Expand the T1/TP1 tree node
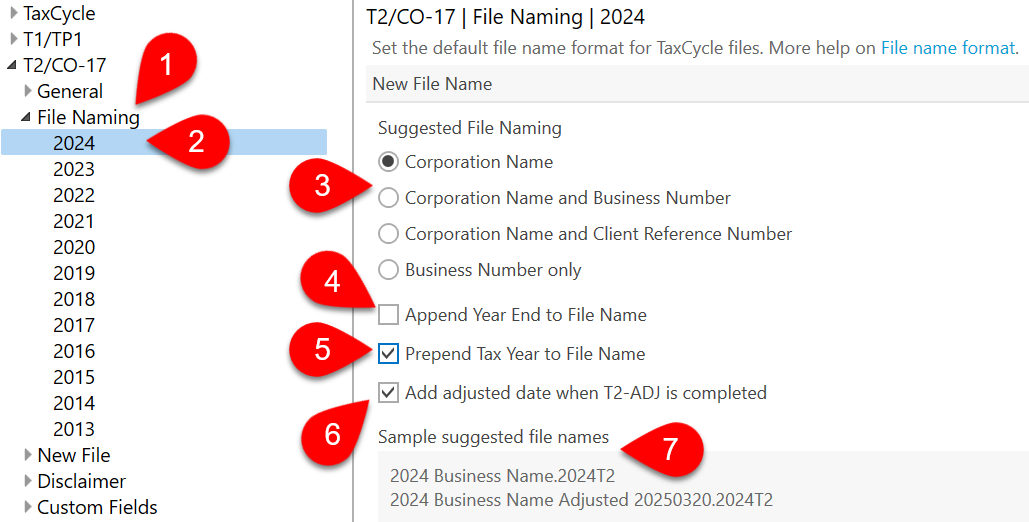Image resolution: width=1029 pixels, height=522 pixels. (13, 40)
